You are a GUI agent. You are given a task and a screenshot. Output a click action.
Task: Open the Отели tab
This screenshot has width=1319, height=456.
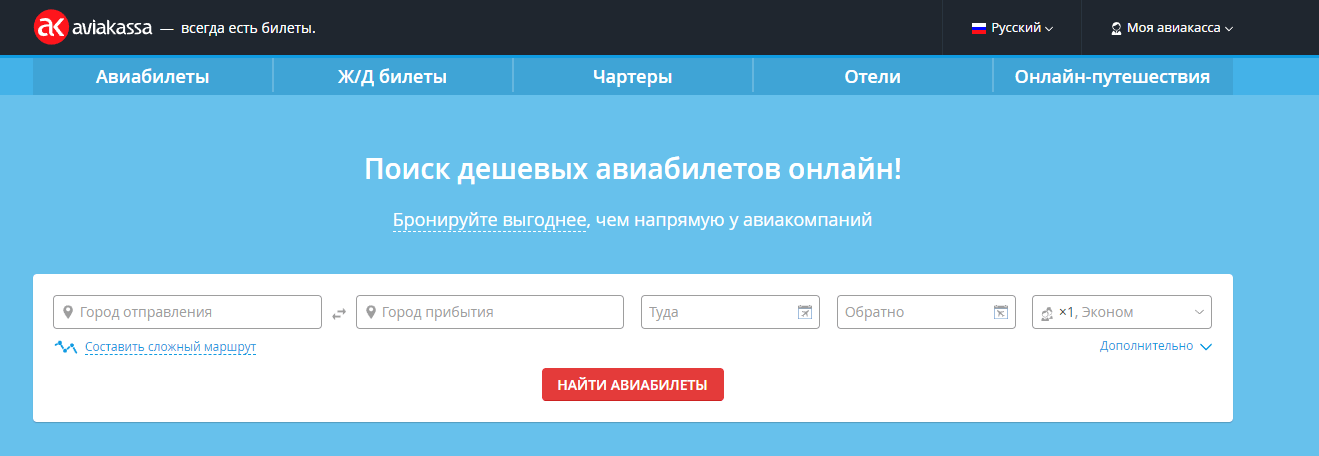coord(872,77)
